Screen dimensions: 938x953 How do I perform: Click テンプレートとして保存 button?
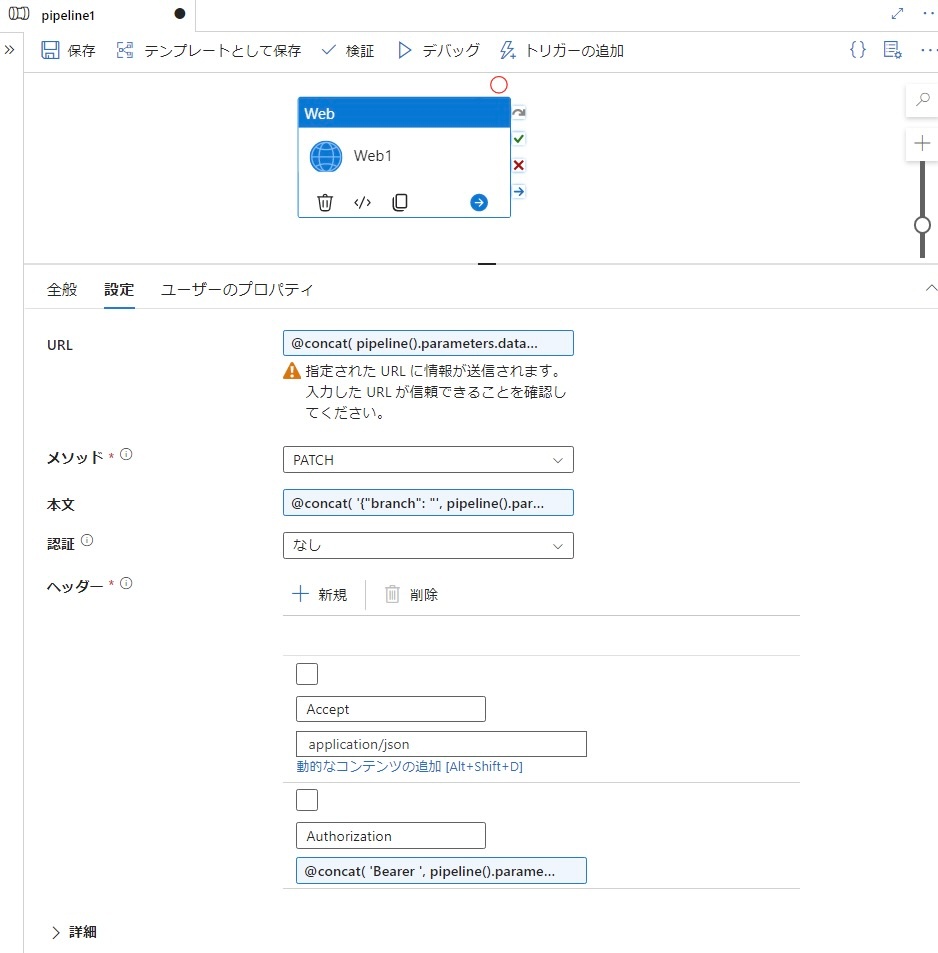(209, 50)
